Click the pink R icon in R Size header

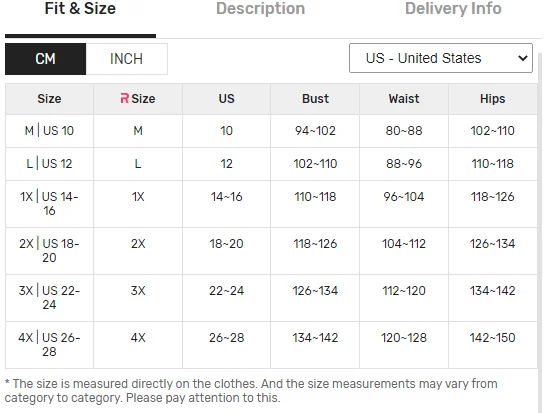(x=124, y=99)
